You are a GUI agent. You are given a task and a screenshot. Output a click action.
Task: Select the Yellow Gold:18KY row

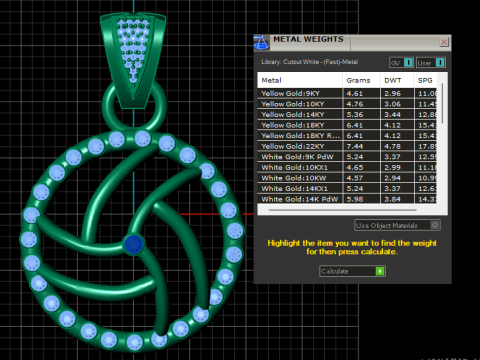(347, 125)
